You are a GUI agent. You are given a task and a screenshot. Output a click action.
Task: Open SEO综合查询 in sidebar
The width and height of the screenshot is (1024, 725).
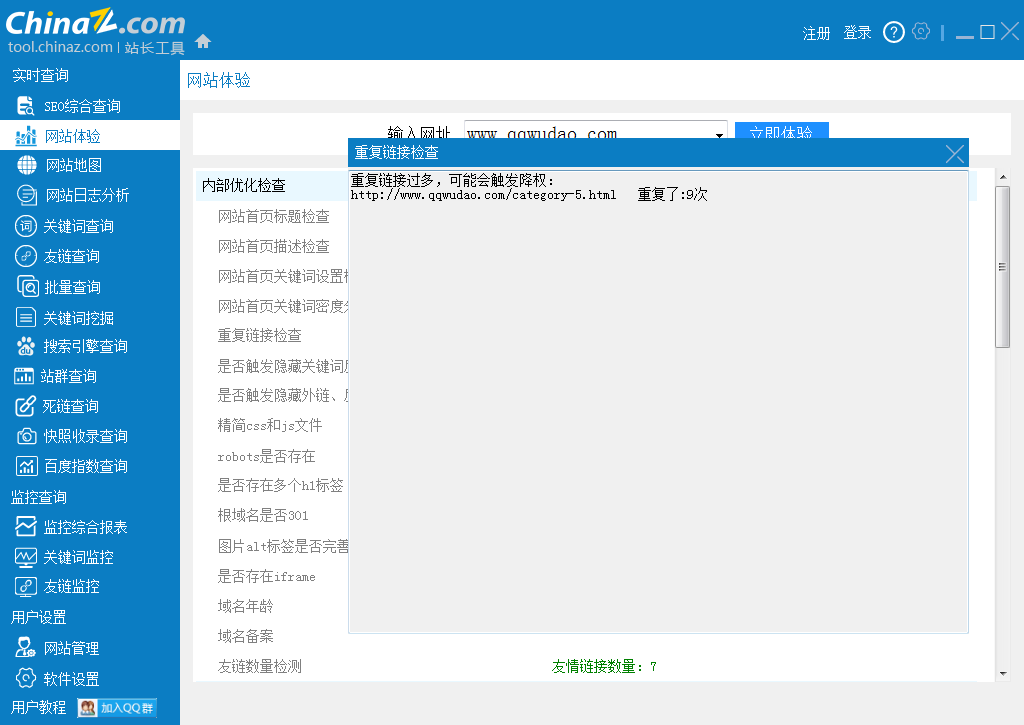(81, 106)
